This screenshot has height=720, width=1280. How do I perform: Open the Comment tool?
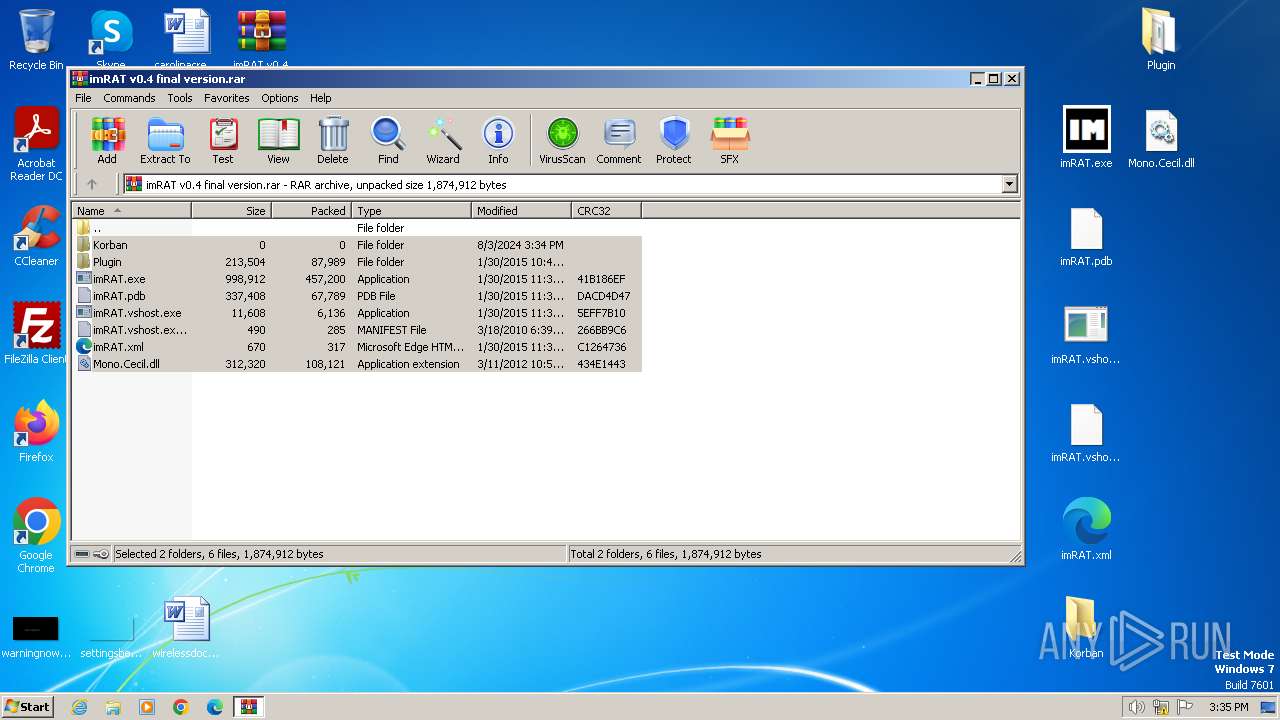pyautogui.click(x=619, y=140)
